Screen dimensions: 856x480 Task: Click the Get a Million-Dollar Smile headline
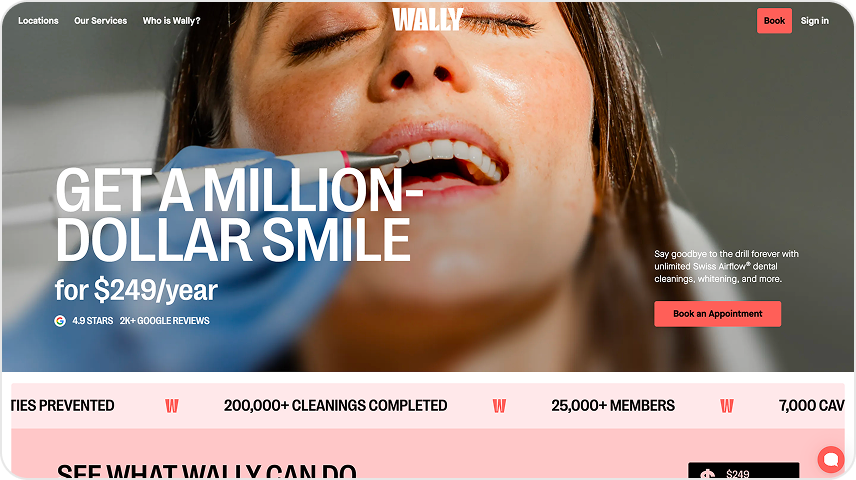[239, 215]
